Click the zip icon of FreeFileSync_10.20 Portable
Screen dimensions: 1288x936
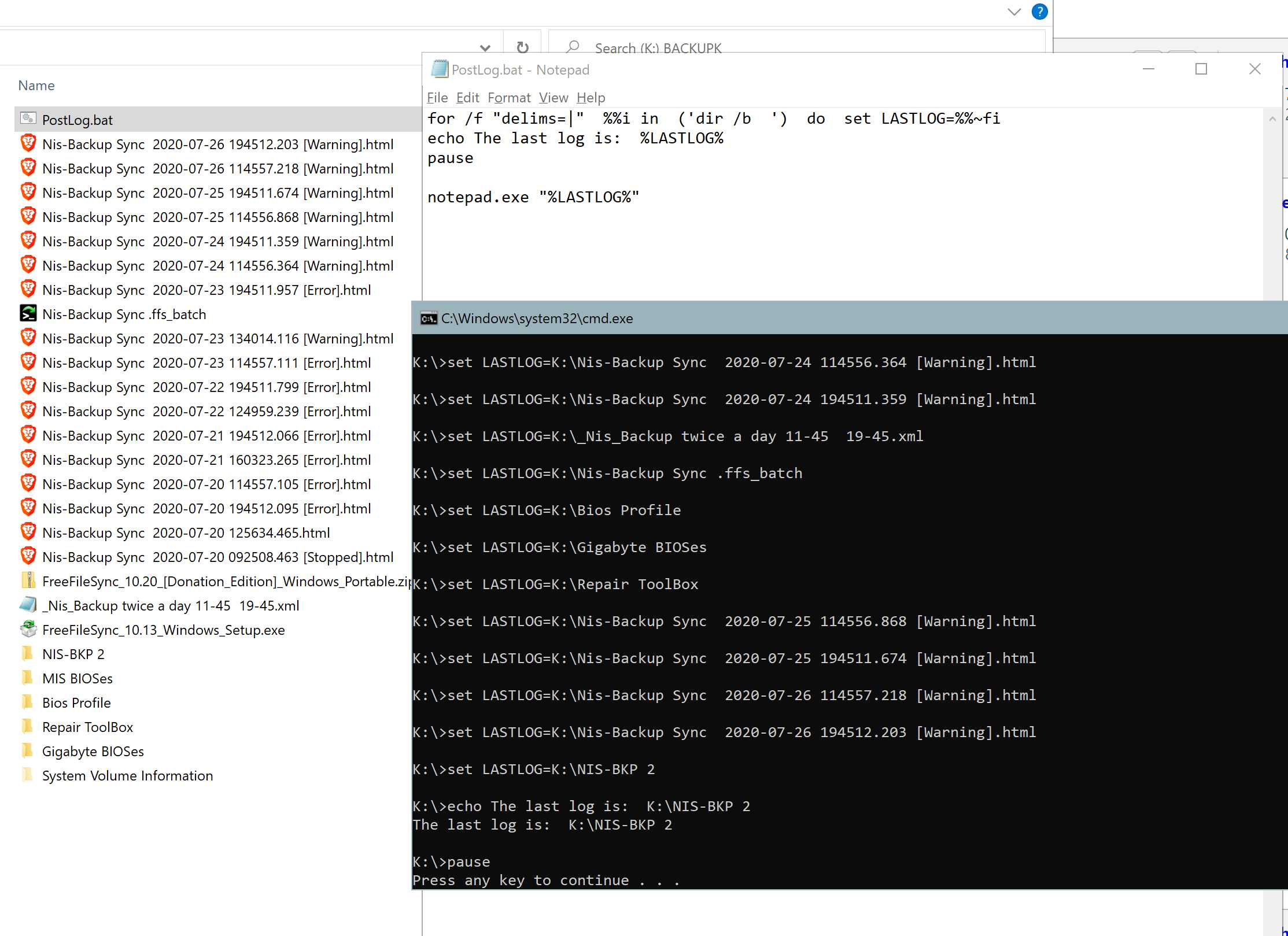point(28,580)
